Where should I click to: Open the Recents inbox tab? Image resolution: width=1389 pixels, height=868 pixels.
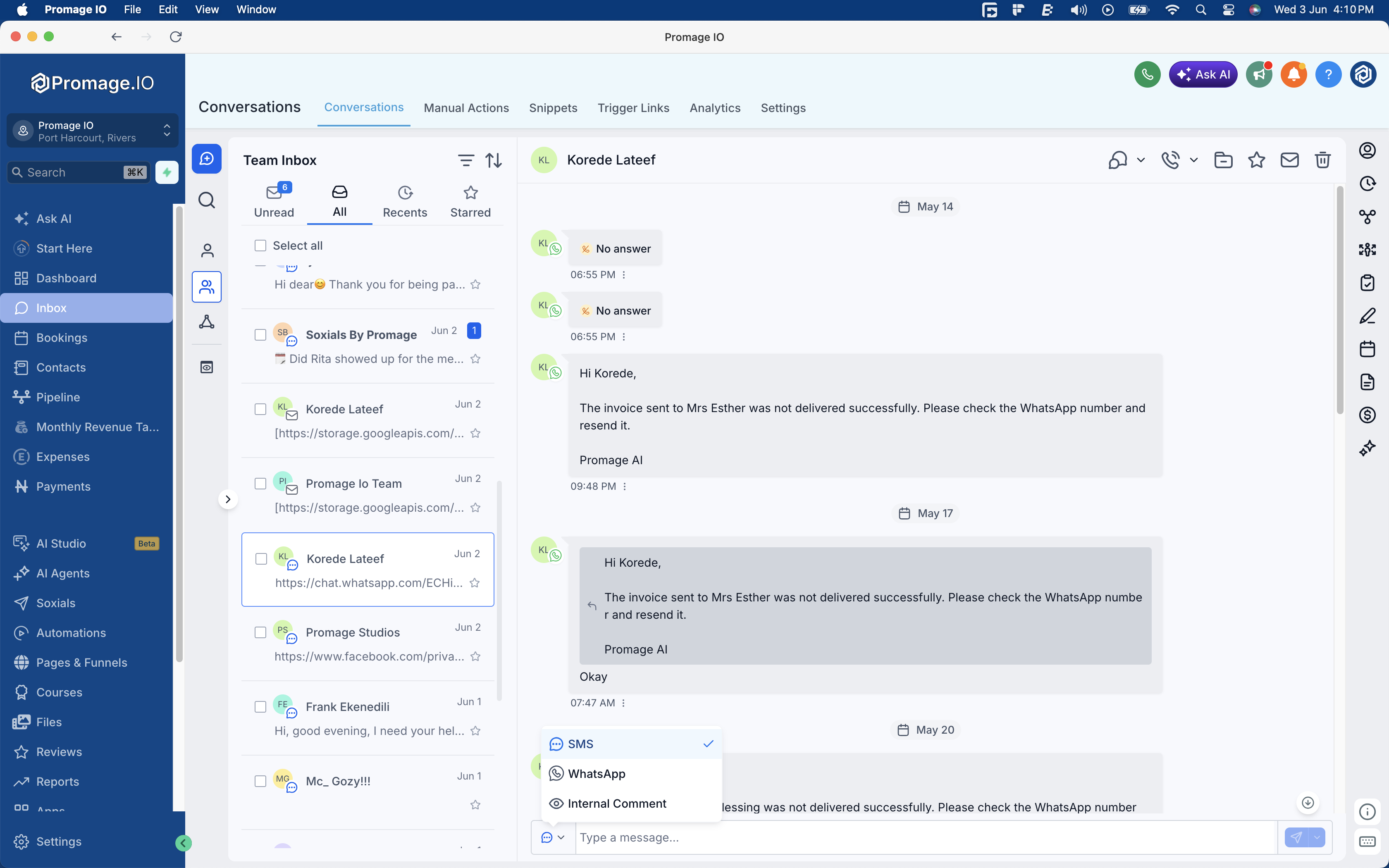click(405, 202)
